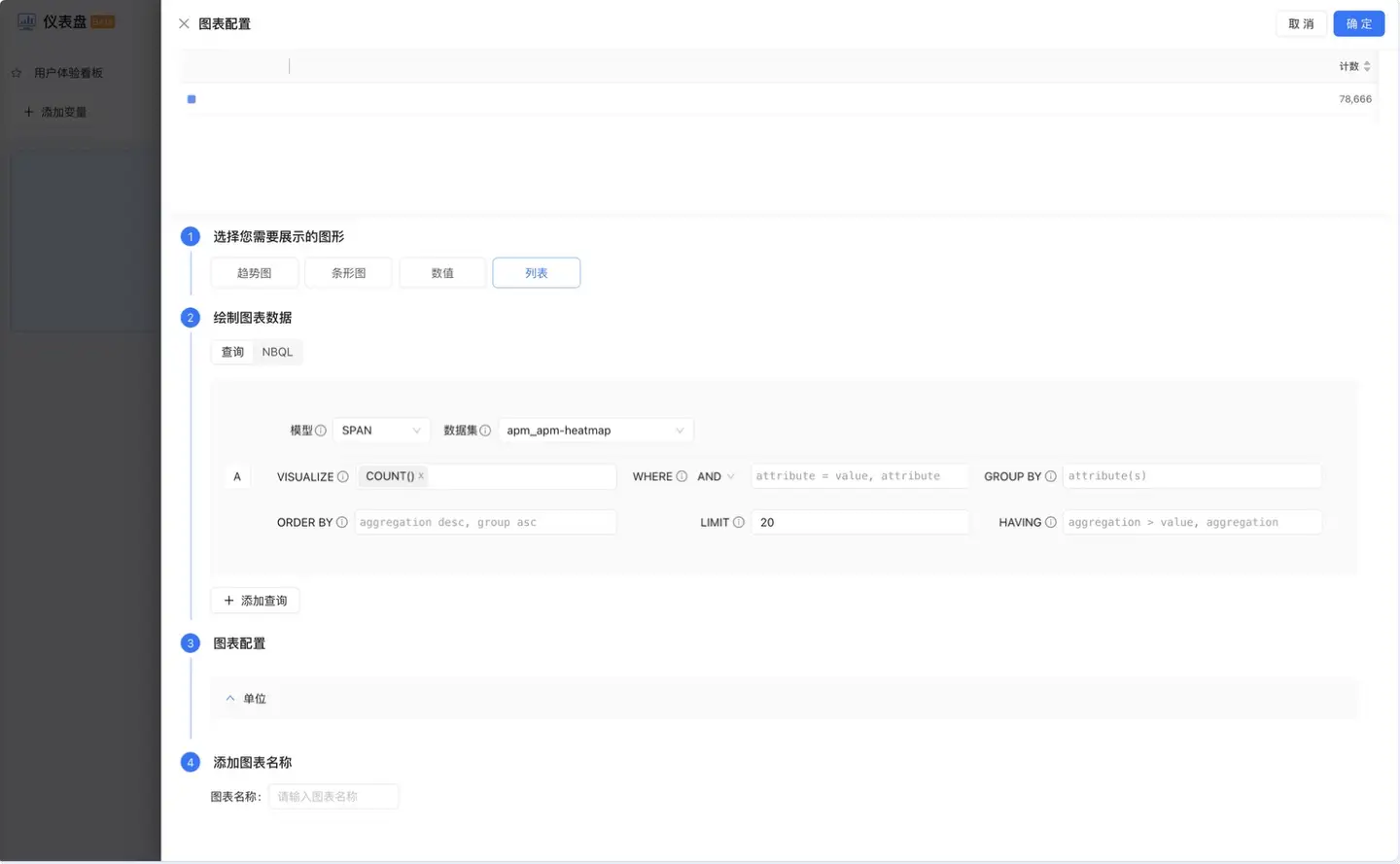Sort the table by 计数 column
The height and width of the screenshot is (864, 1400).
click(x=1367, y=66)
